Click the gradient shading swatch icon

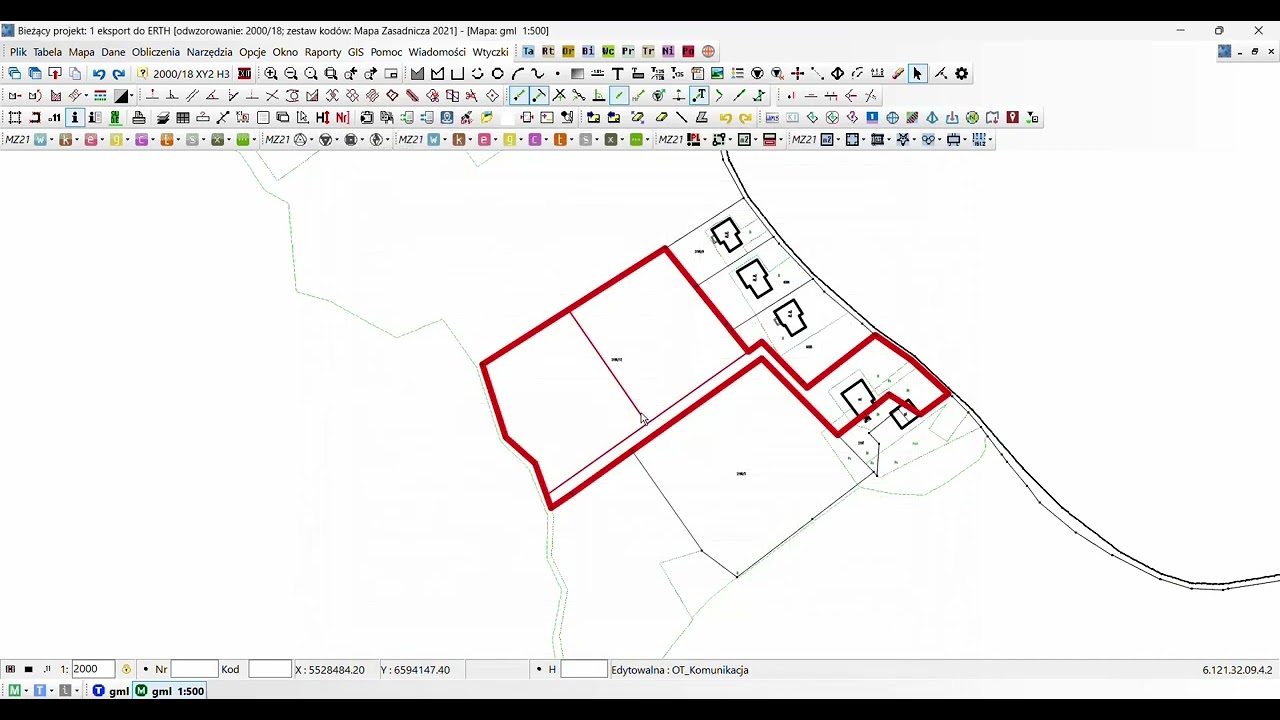(x=577, y=74)
